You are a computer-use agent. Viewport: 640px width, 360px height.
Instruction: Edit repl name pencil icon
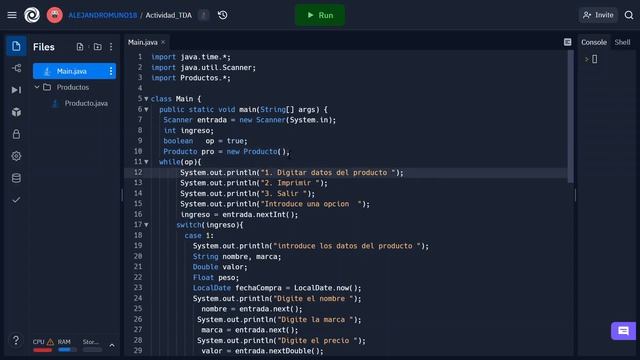(203, 15)
